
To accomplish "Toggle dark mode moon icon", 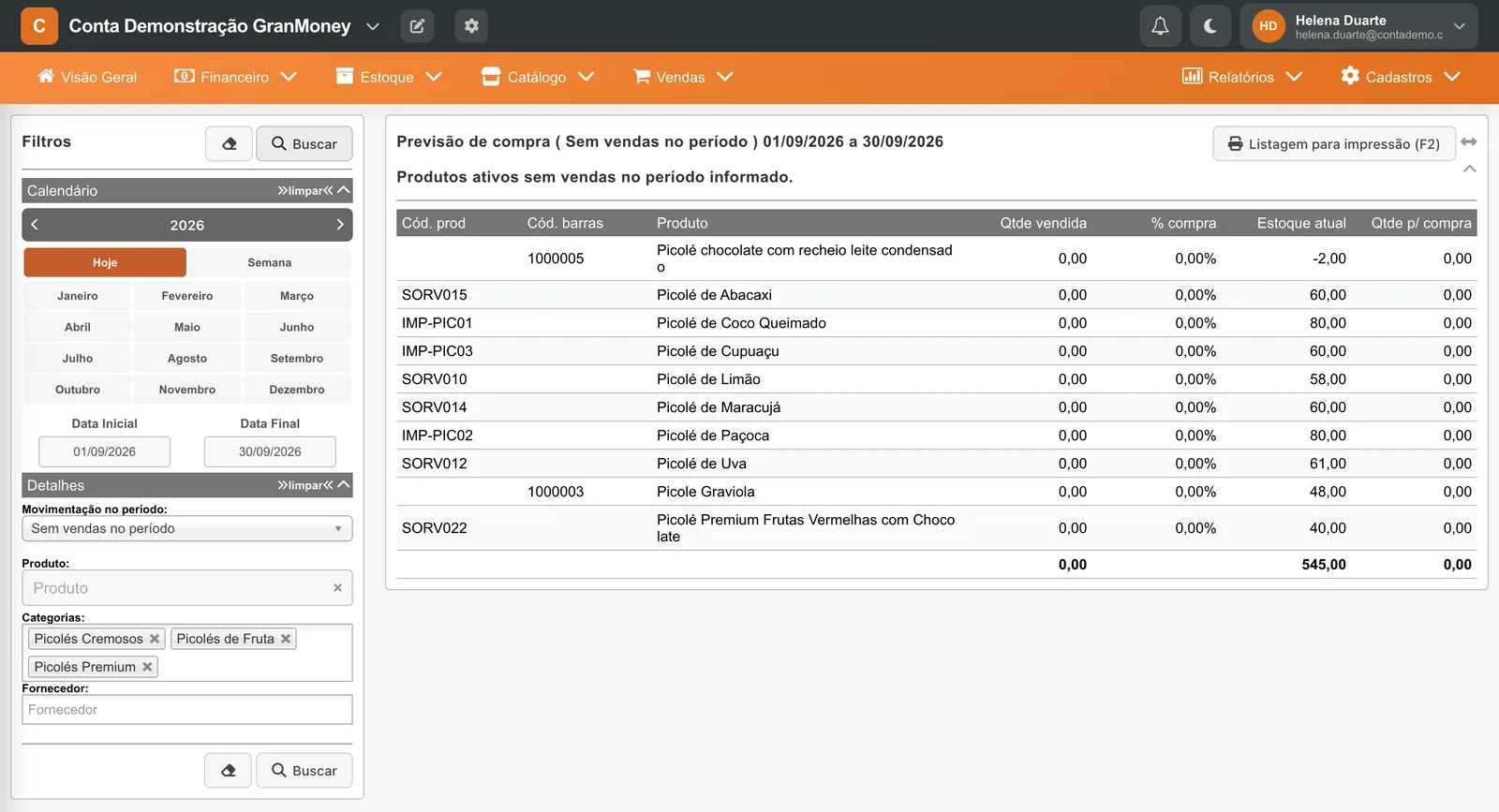I will pyautogui.click(x=1210, y=26).
